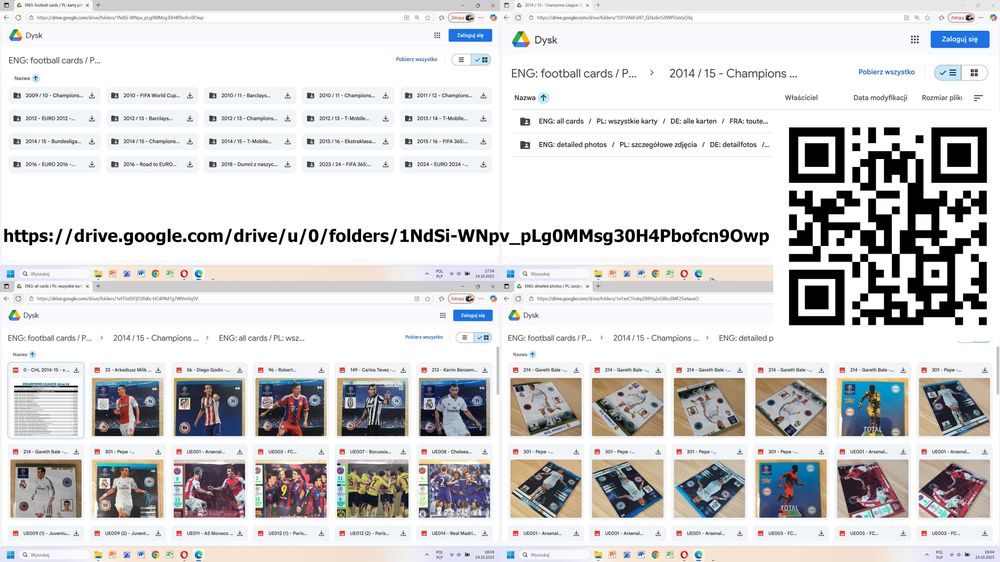The width and height of the screenshot is (1000, 562).
Task: Sort by the Właściciel column header
Action: click(801, 98)
